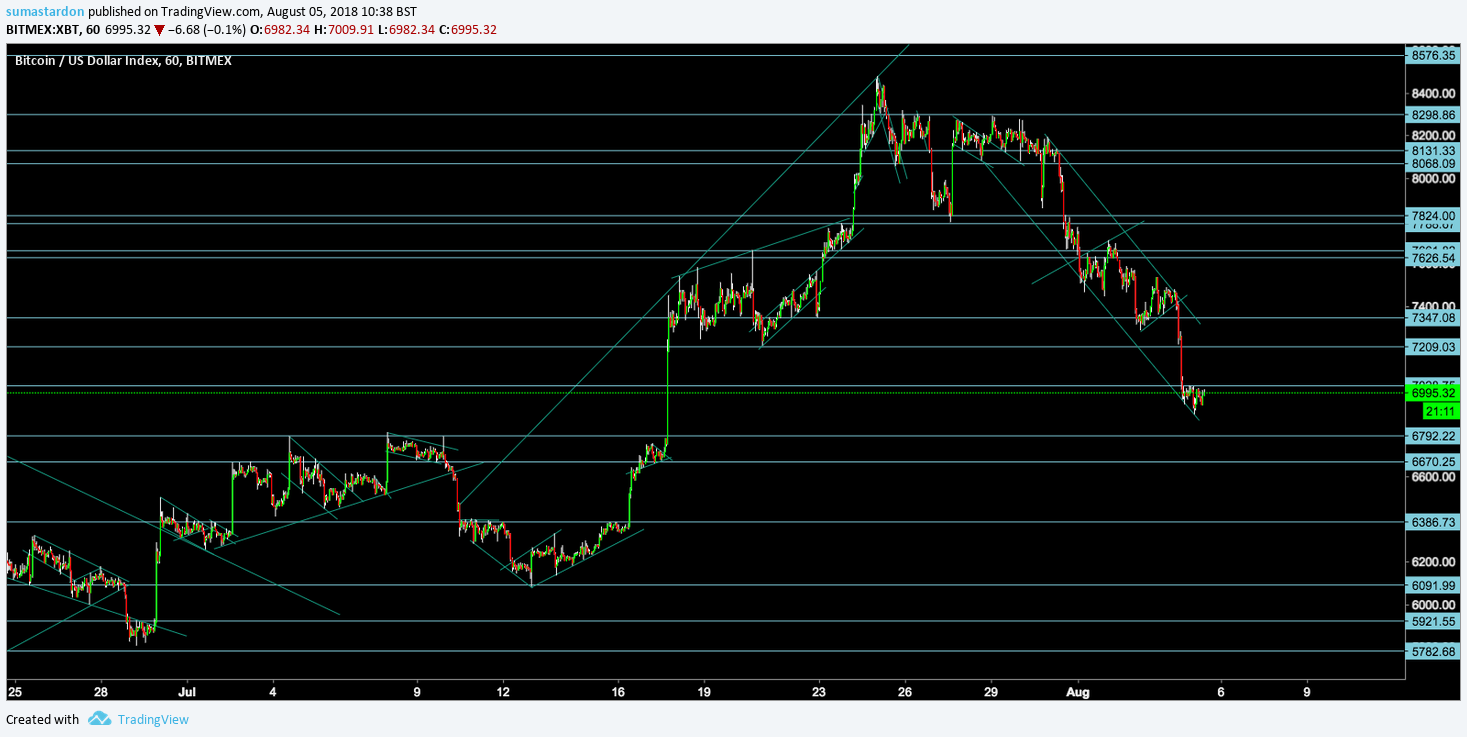Click the Created with caption text

point(42,719)
